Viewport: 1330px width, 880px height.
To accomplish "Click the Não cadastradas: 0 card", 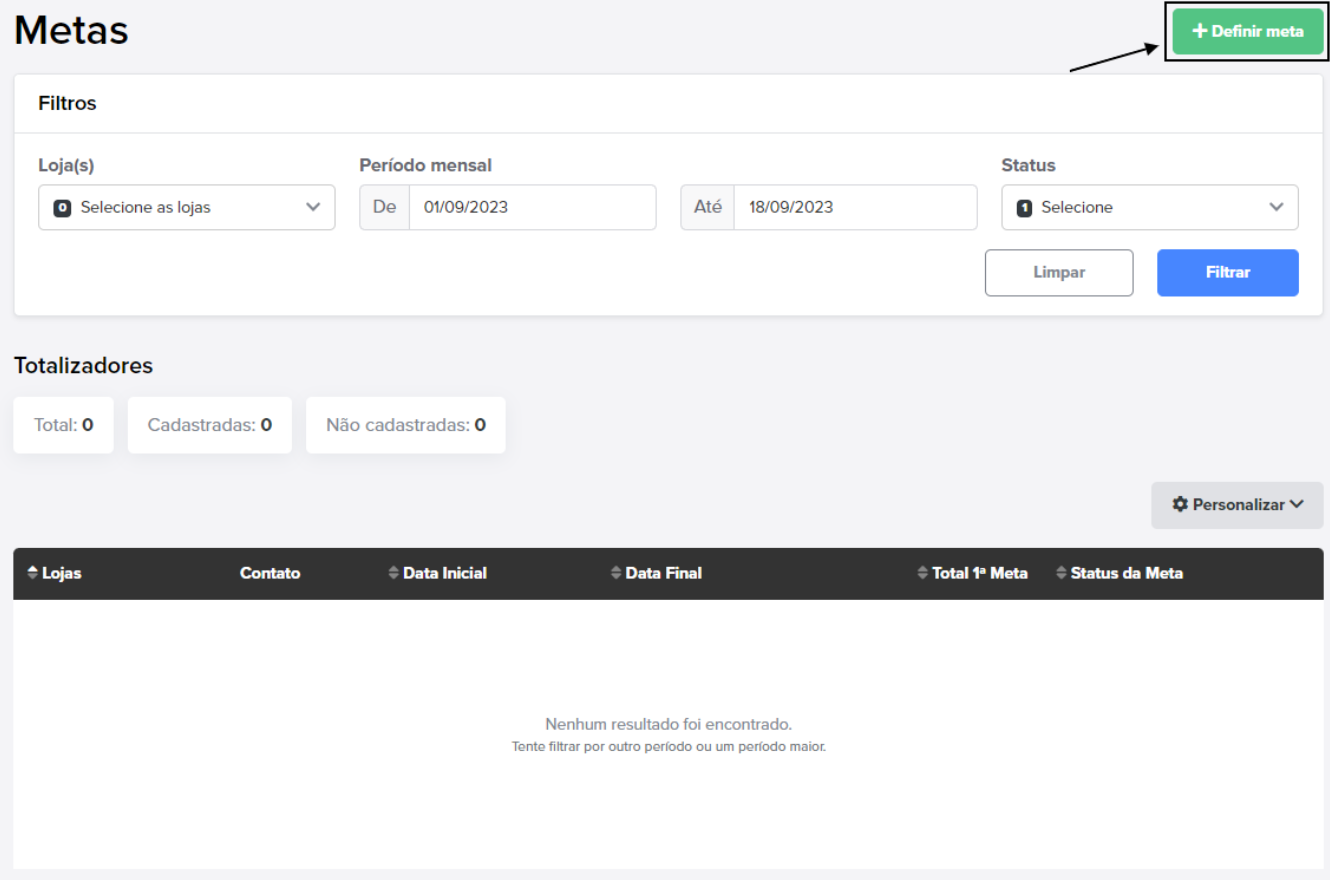I will [406, 425].
